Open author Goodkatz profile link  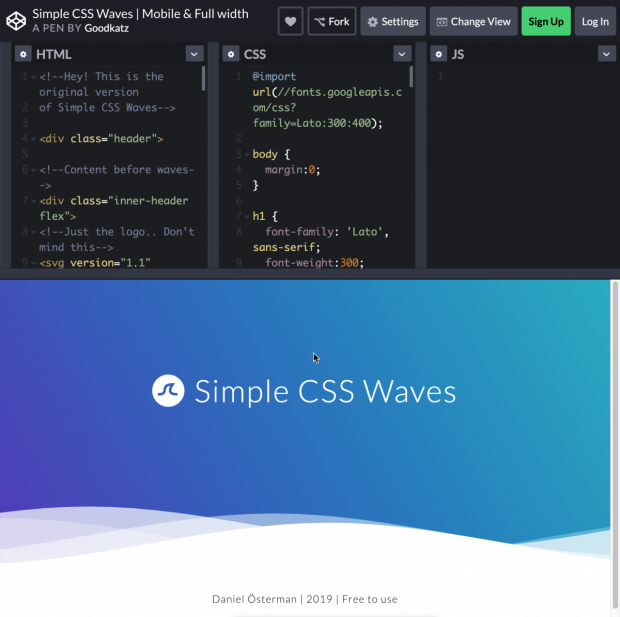pyautogui.click(x=106, y=28)
